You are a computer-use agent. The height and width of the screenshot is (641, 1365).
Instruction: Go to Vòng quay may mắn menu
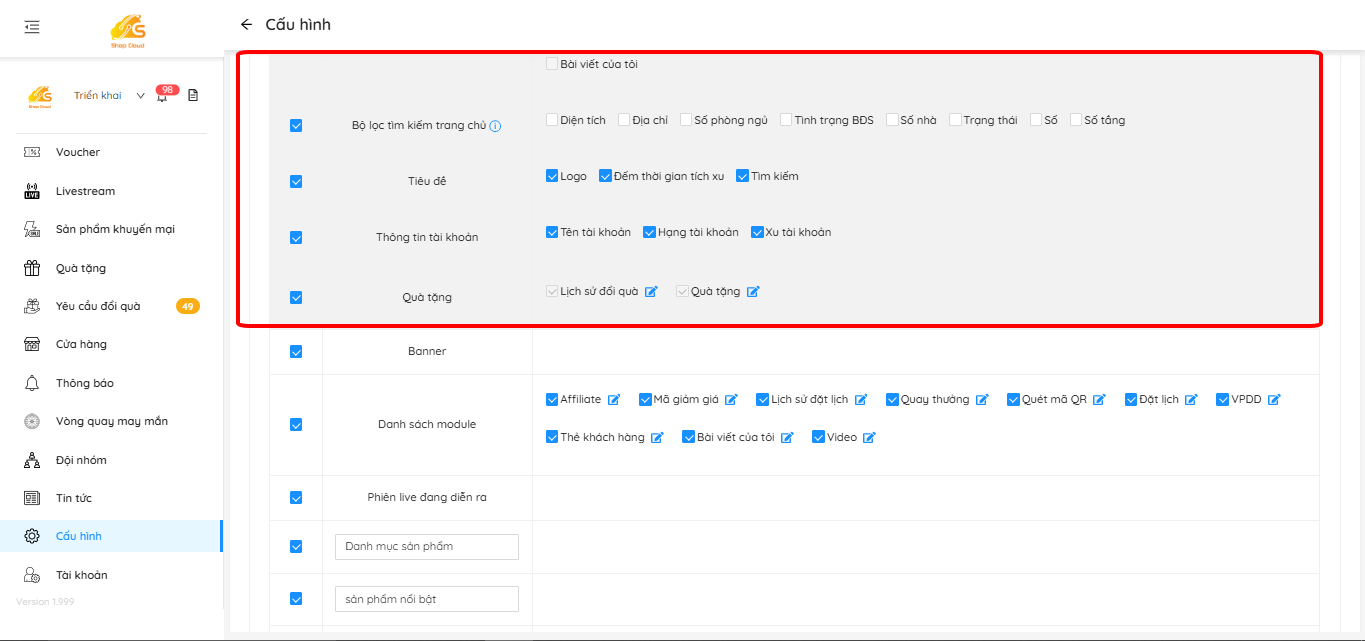(111, 421)
